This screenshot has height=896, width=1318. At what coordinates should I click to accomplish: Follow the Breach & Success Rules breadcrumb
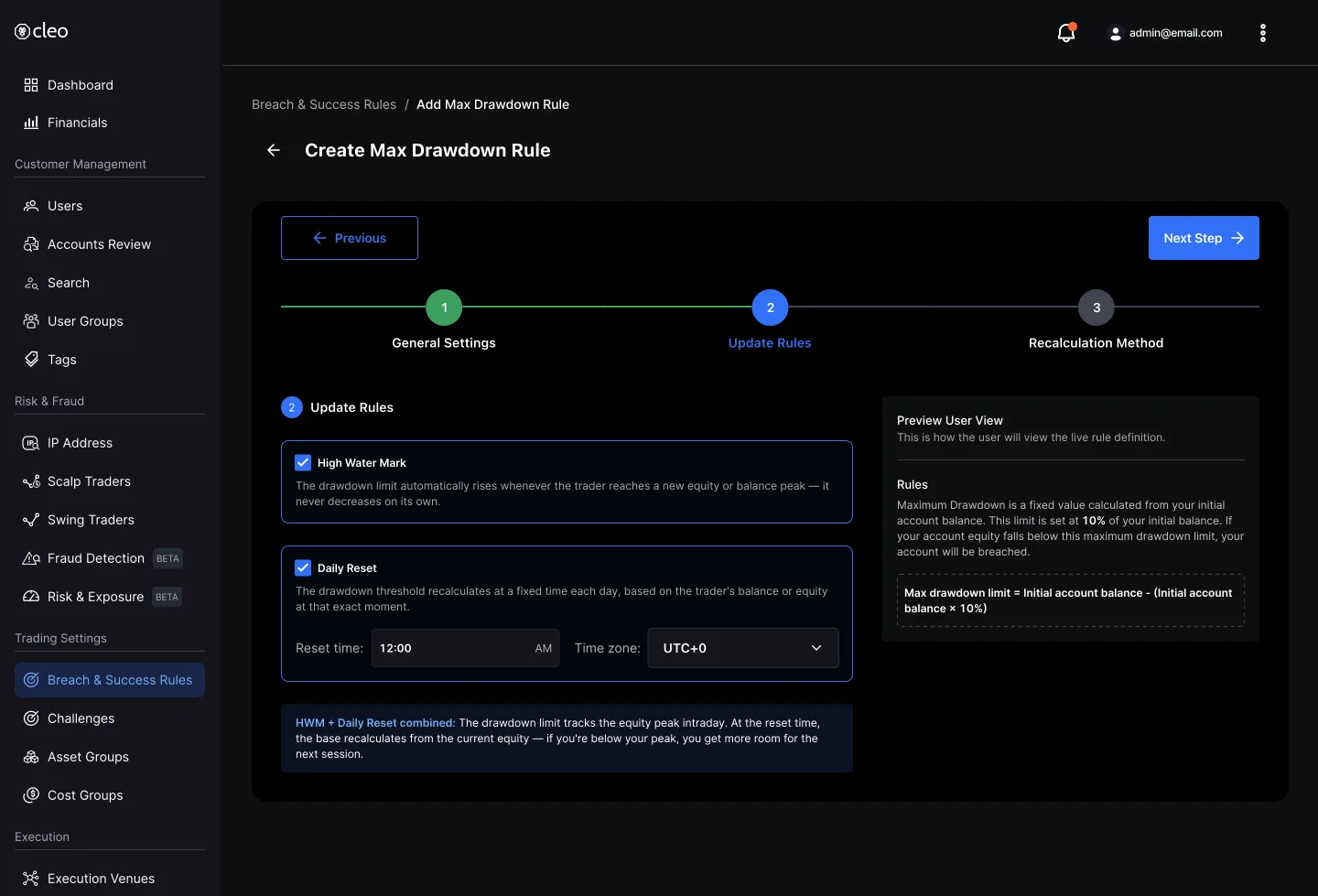(x=324, y=104)
